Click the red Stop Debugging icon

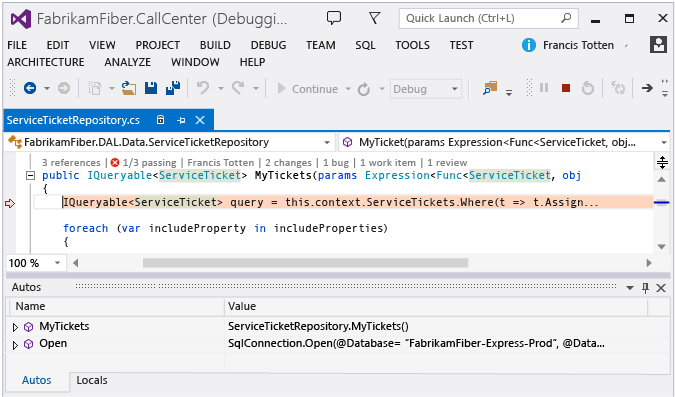click(x=566, y=88)
